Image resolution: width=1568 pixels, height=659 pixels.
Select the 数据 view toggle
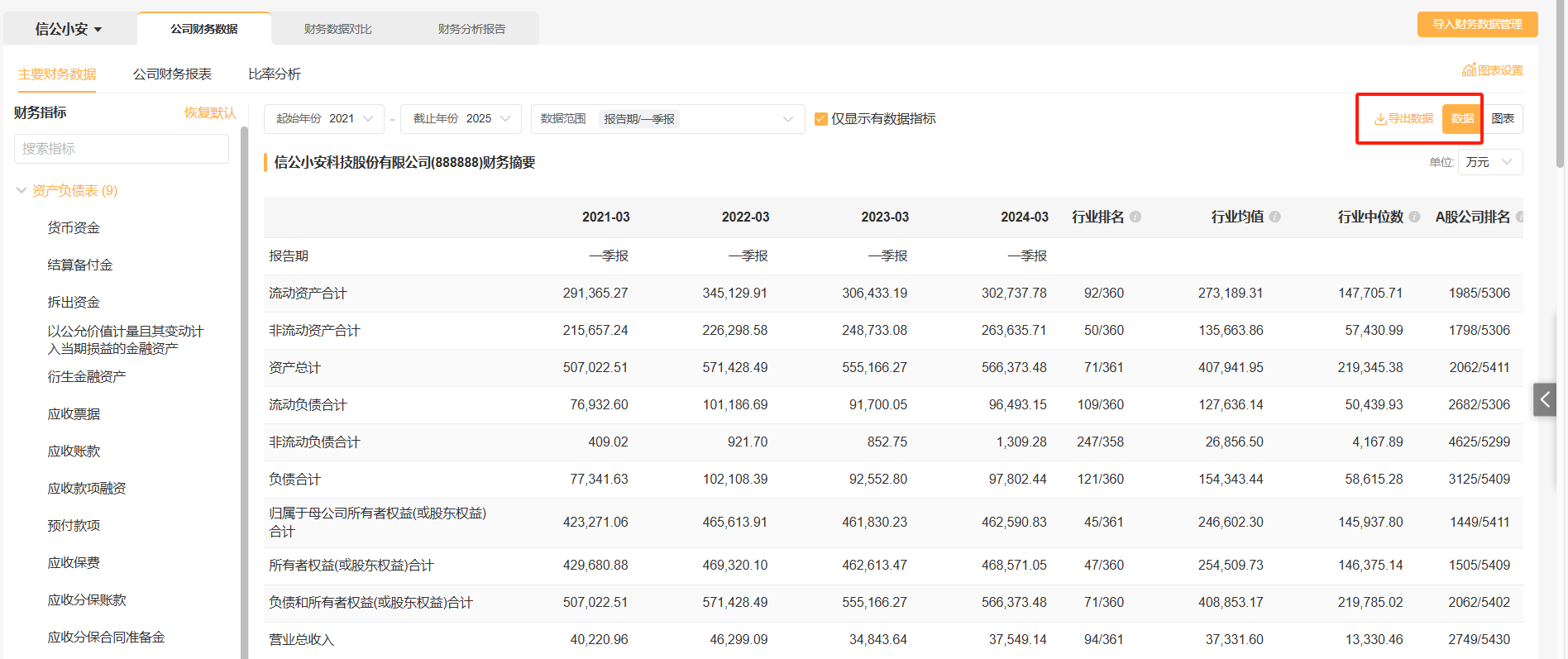1462,119
